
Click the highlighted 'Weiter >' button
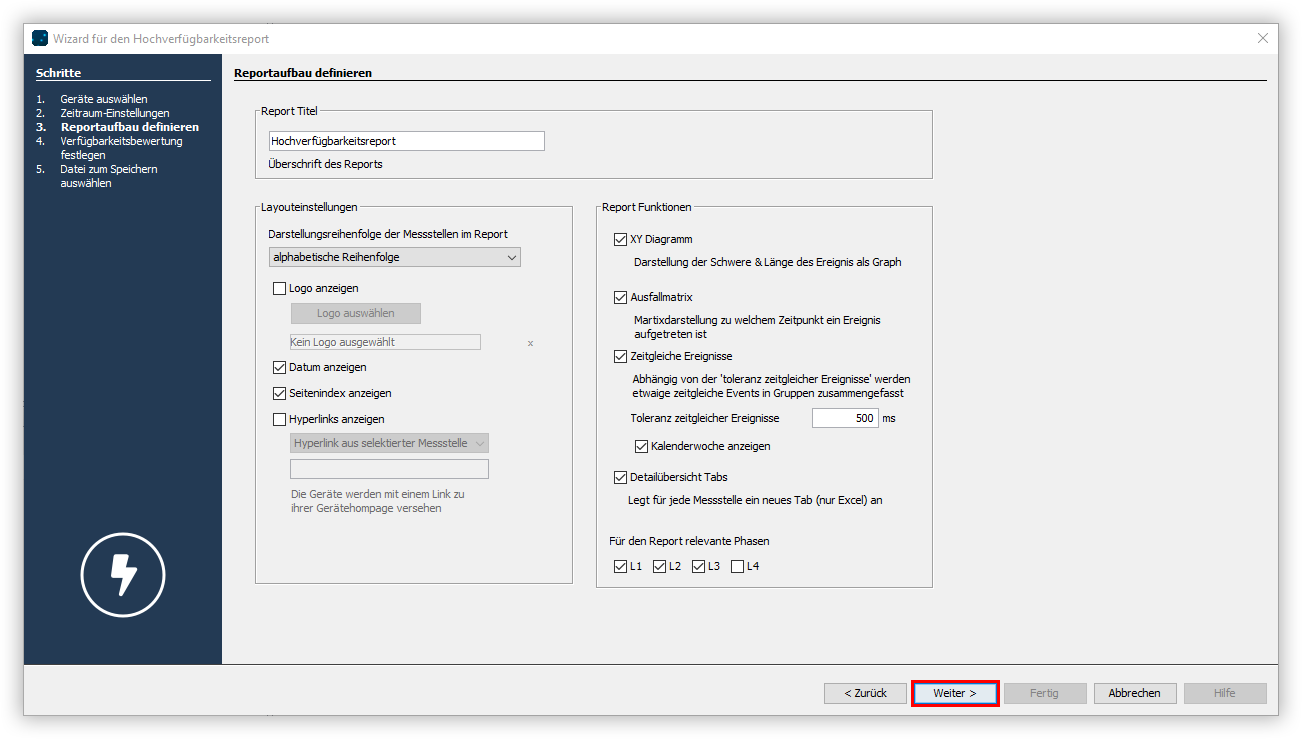(954, 692)
